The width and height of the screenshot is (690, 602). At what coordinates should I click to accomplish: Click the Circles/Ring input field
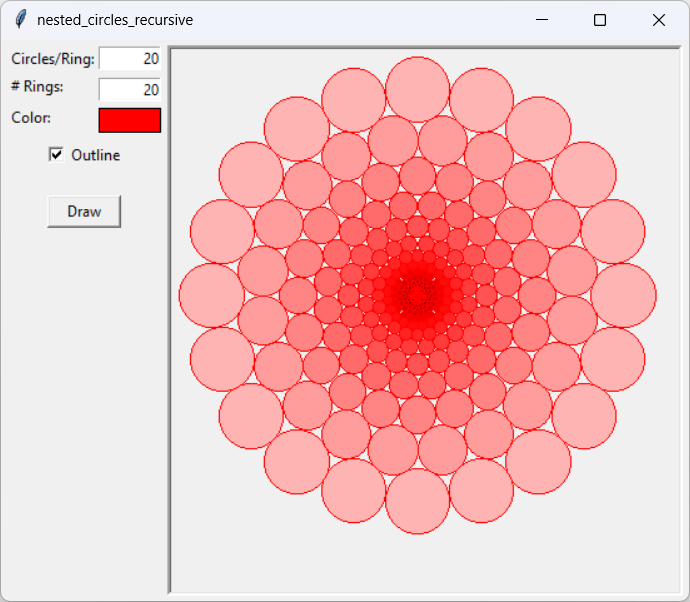[x=130, y=59]
